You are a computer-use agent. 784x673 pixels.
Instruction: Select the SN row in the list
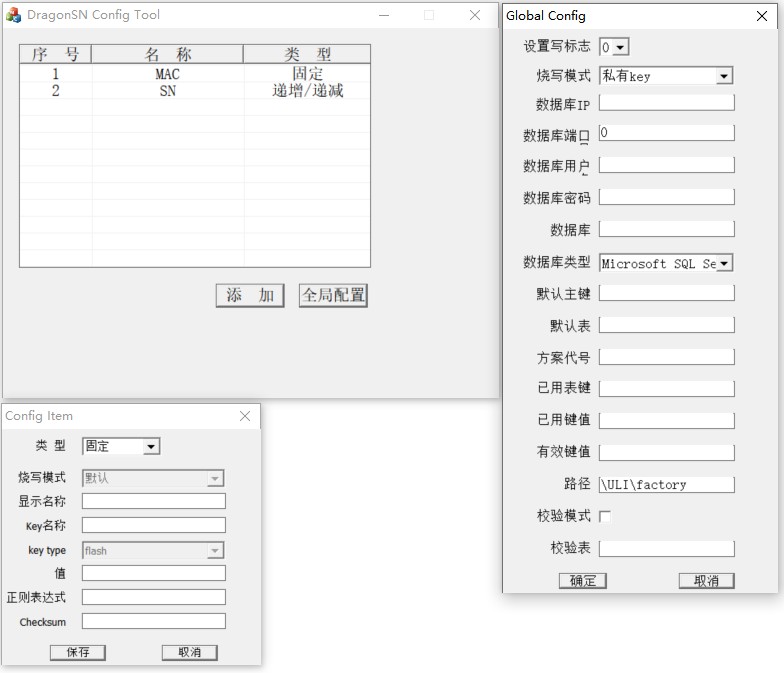point(195,91)
